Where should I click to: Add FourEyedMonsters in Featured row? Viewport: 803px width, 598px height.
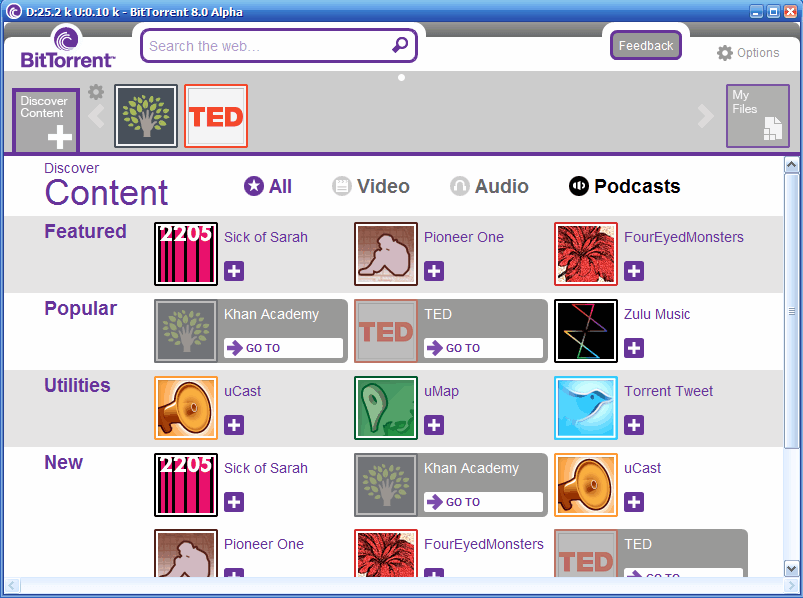pyautogui.click(x=634, y=271)
